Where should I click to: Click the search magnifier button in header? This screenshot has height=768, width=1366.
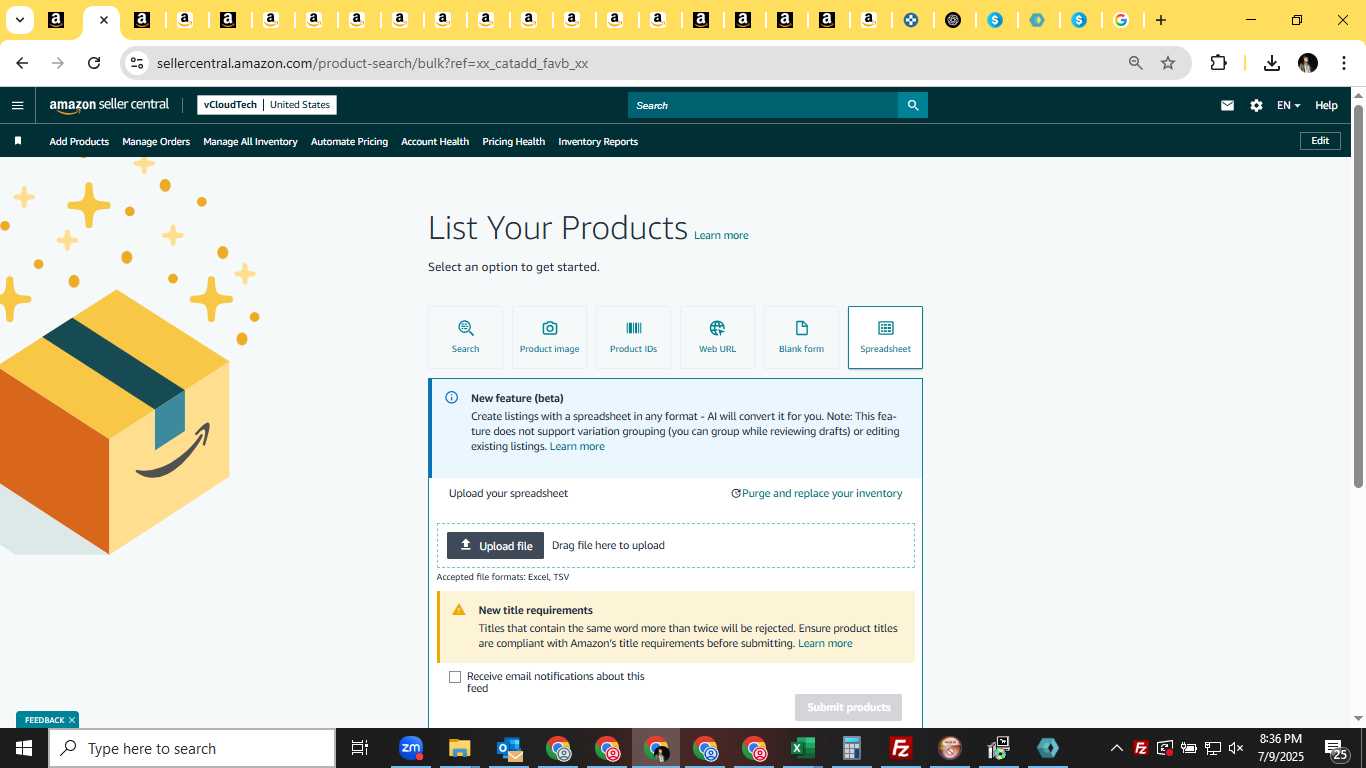[x=913, y=105]
